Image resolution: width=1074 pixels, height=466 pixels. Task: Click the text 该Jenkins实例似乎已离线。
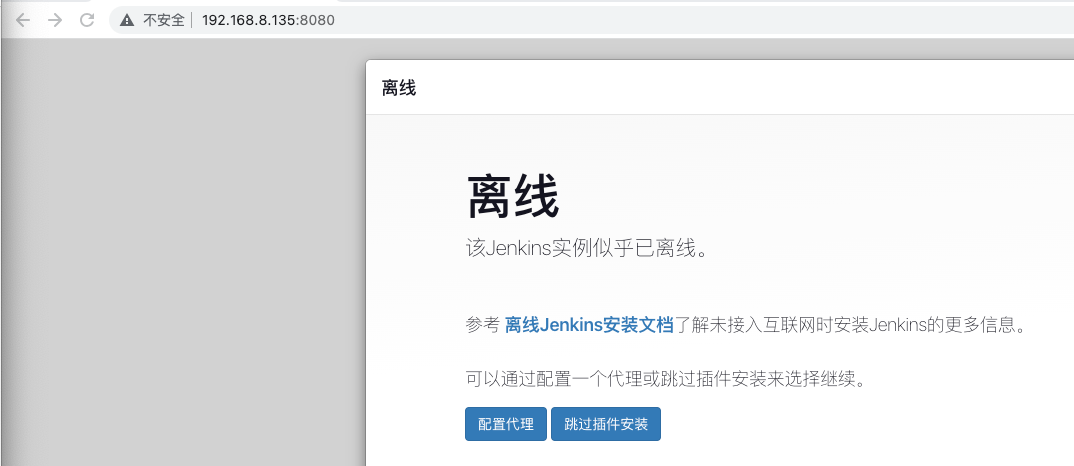586,249
